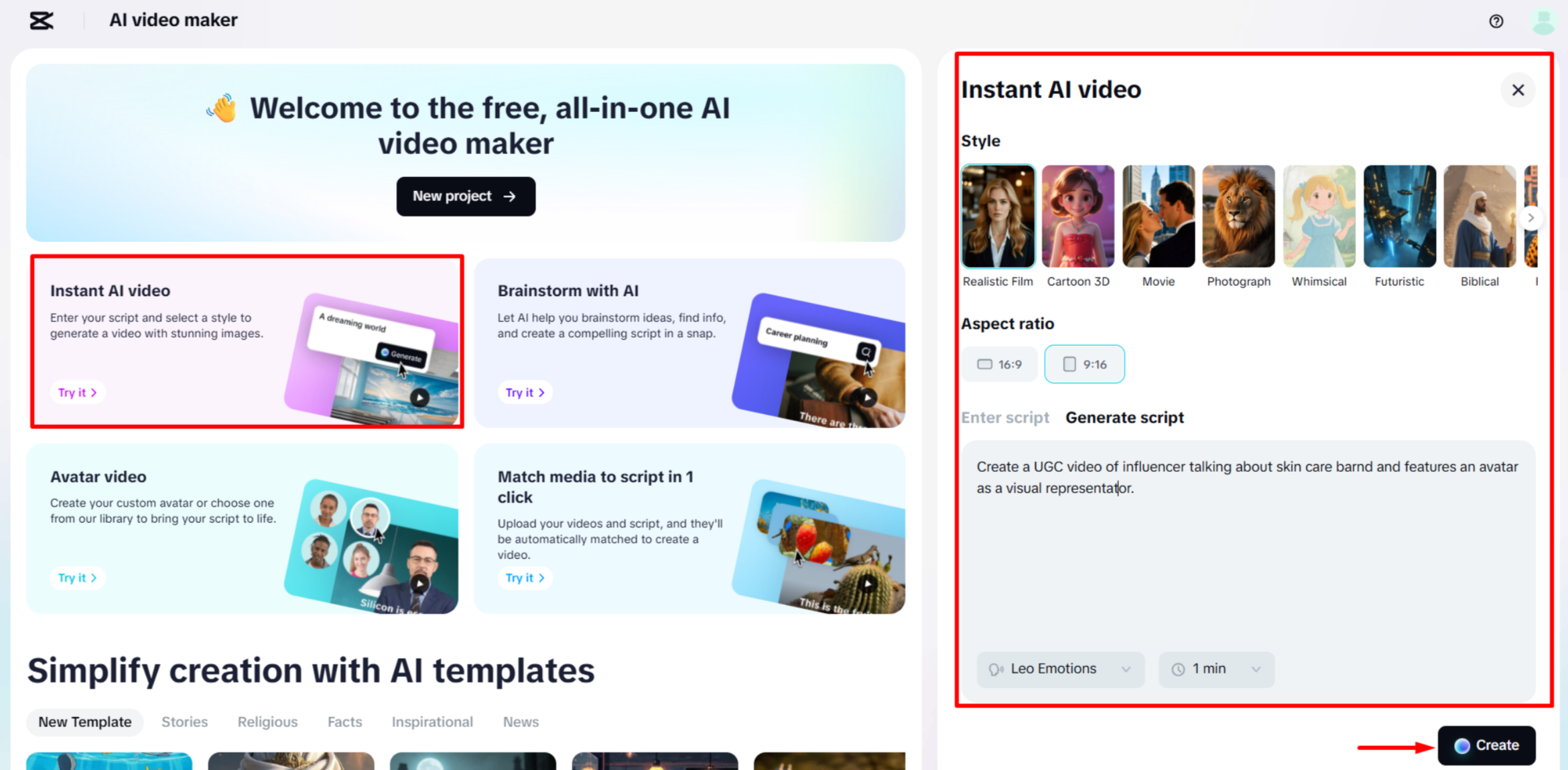Select the Realistic Film style

click(x=998, y=216)
